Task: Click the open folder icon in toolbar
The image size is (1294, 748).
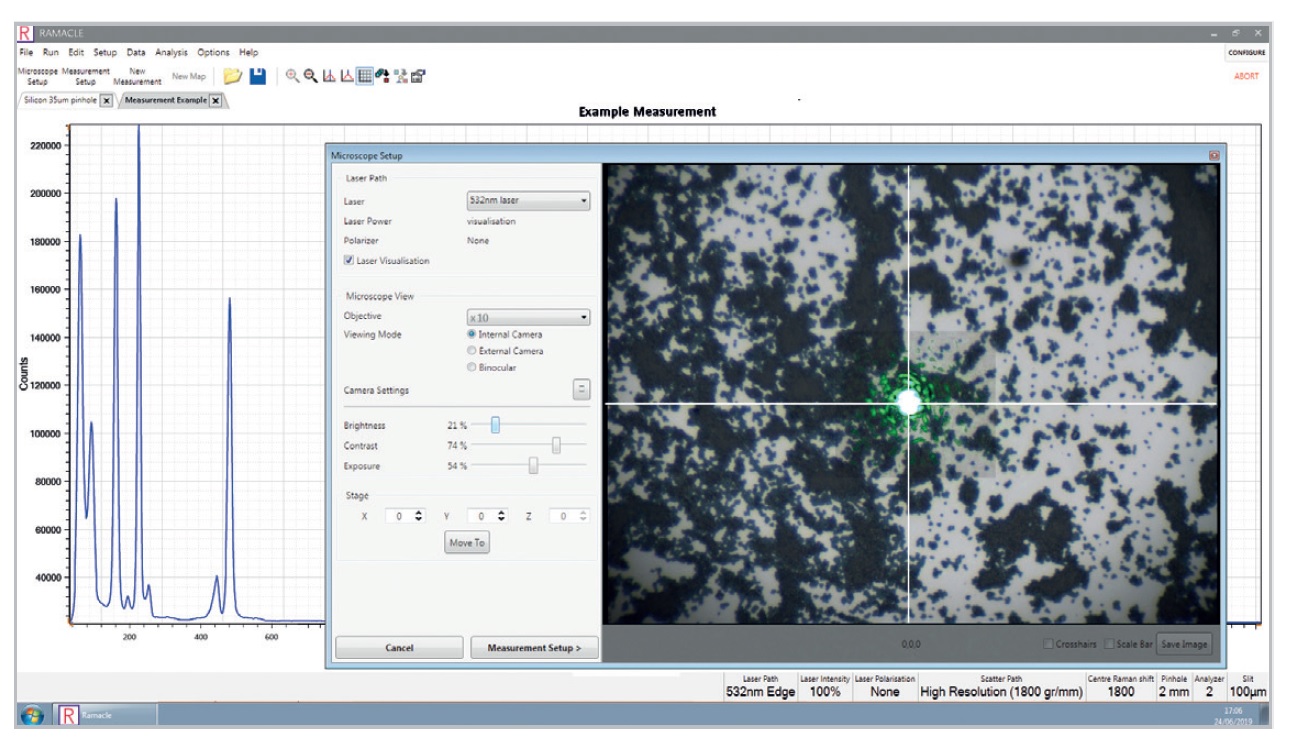Action: 232,76
